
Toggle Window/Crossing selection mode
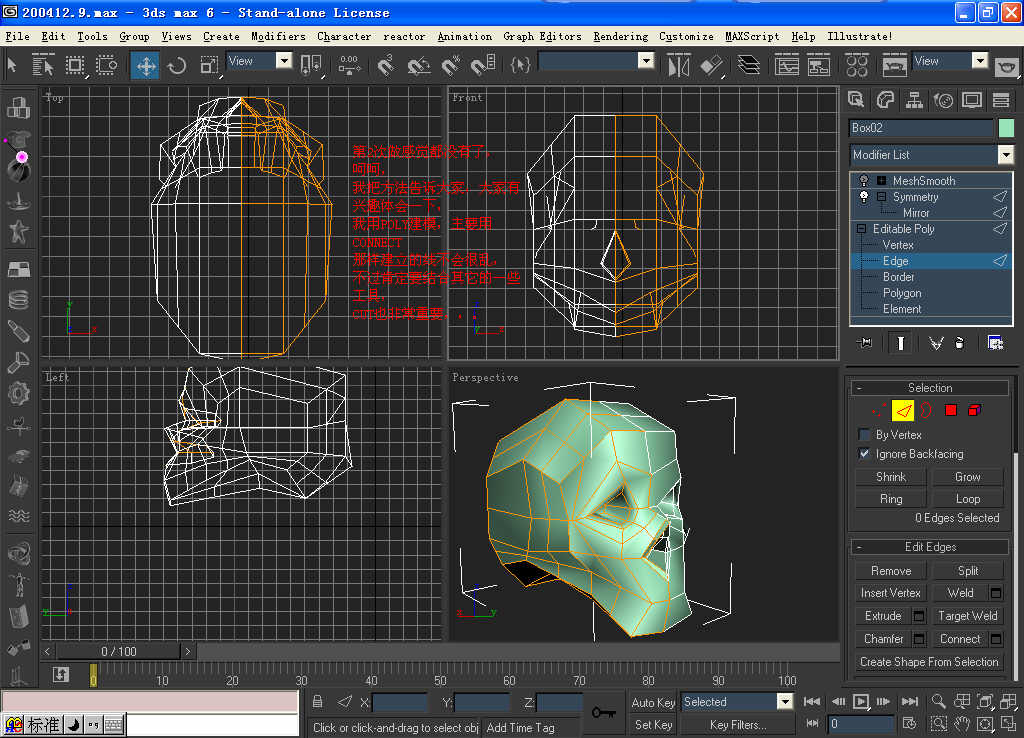tap(106, 66)
